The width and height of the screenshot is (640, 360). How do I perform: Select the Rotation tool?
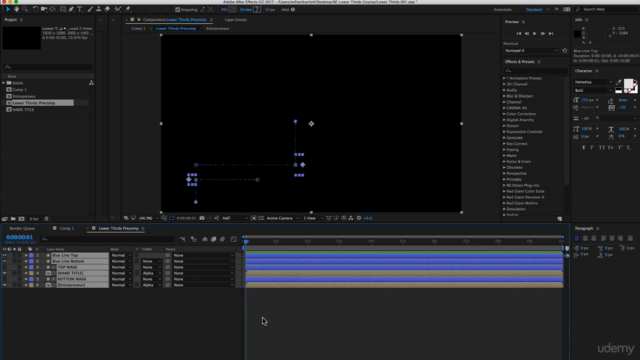[x=36, y=9]
